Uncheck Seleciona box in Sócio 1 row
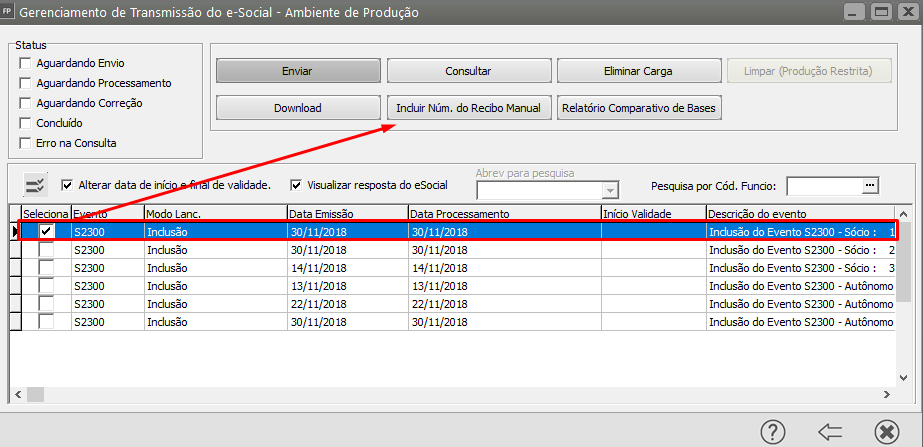 (46, 232)
